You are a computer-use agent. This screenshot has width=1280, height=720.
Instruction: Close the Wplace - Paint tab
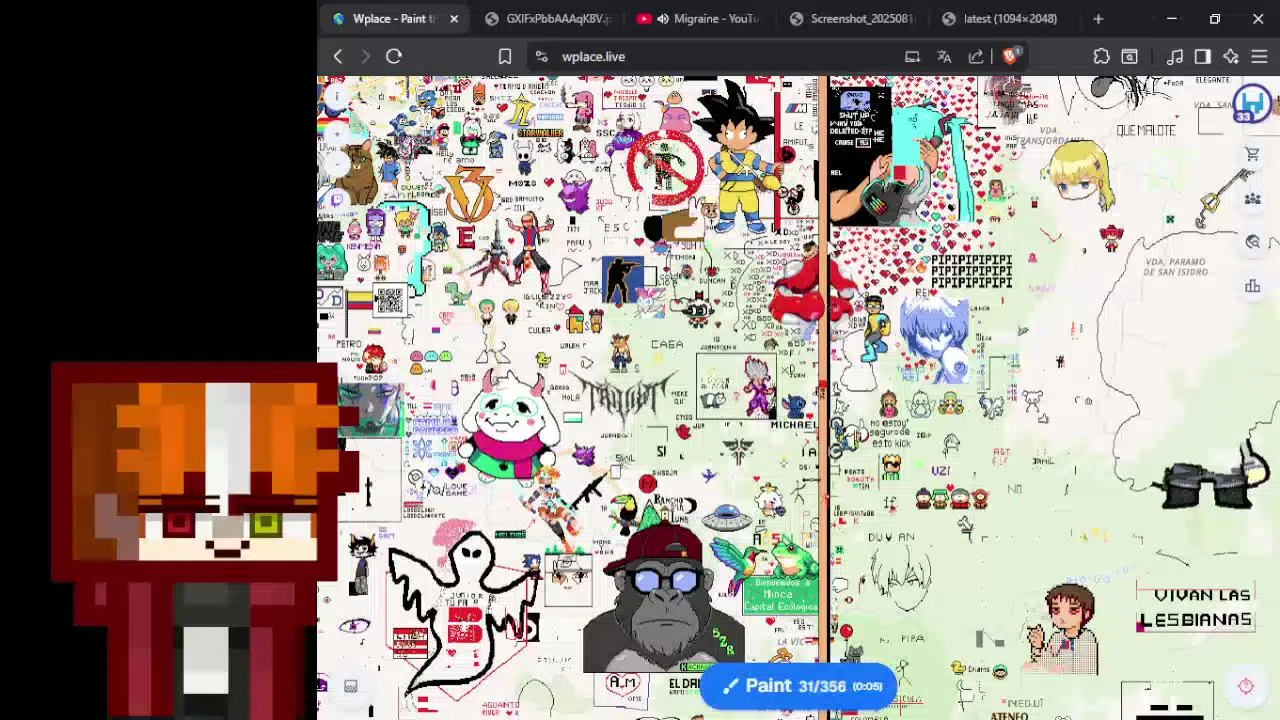tap(454, 18)
